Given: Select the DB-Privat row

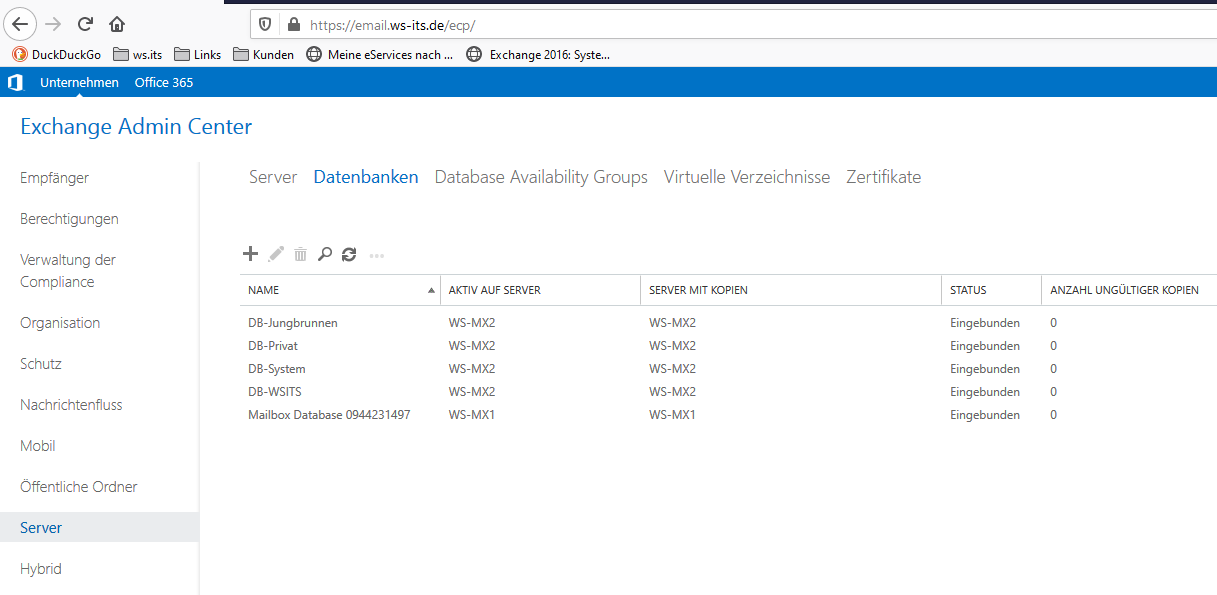Looking at the screenshot, I should (728, 346).
